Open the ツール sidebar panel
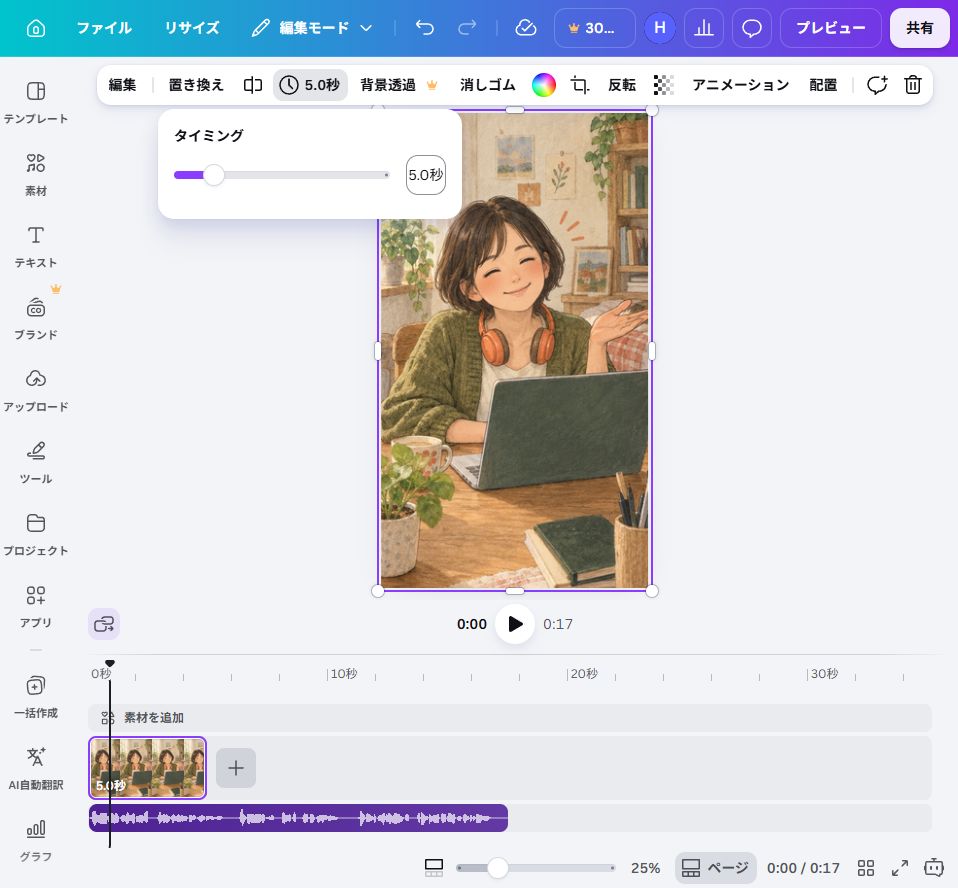Screen dimensions: 958x888 [x=36, y=462]
